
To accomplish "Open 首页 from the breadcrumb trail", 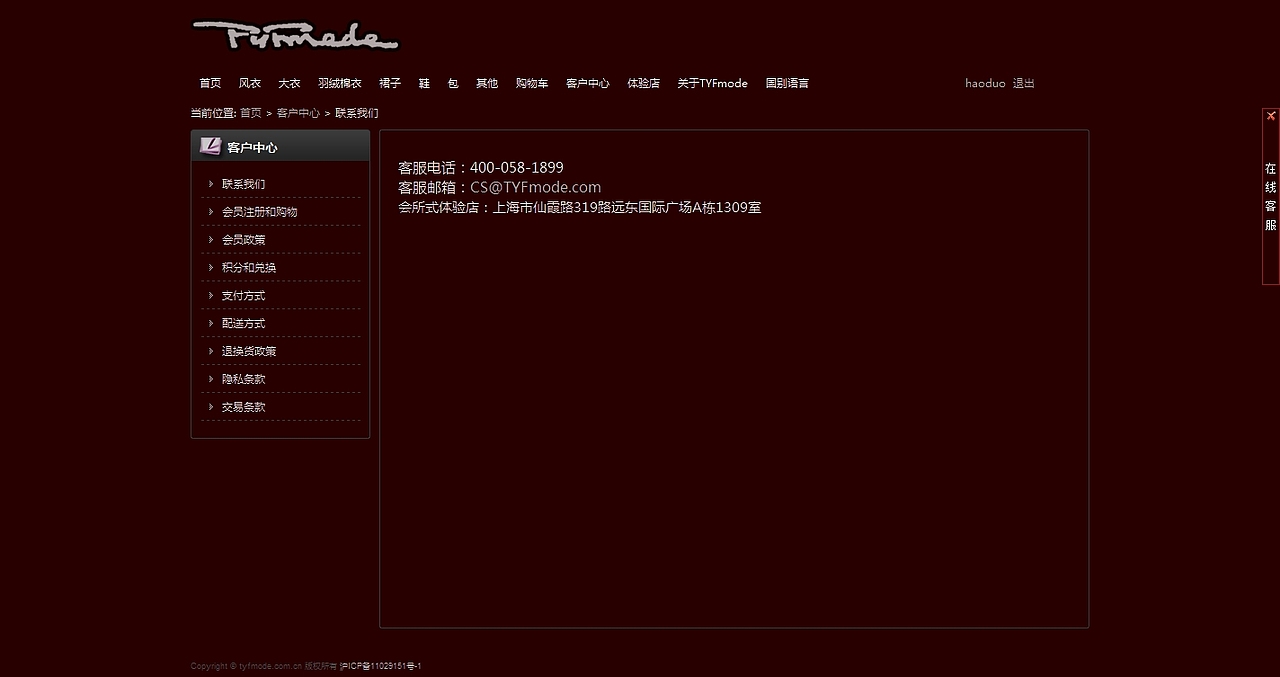I will pos(249,113).
